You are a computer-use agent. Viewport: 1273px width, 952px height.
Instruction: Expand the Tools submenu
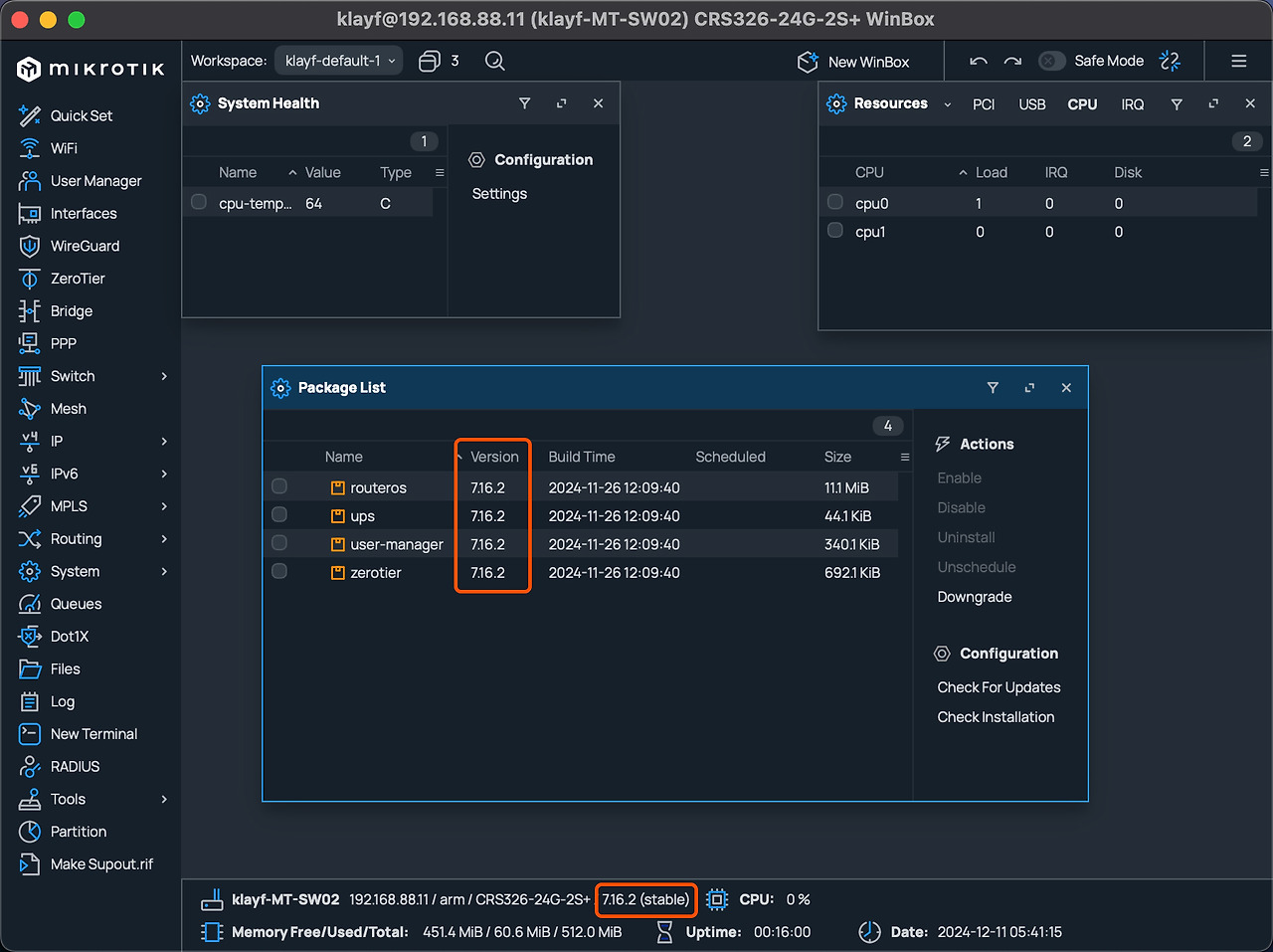[164, 800]
